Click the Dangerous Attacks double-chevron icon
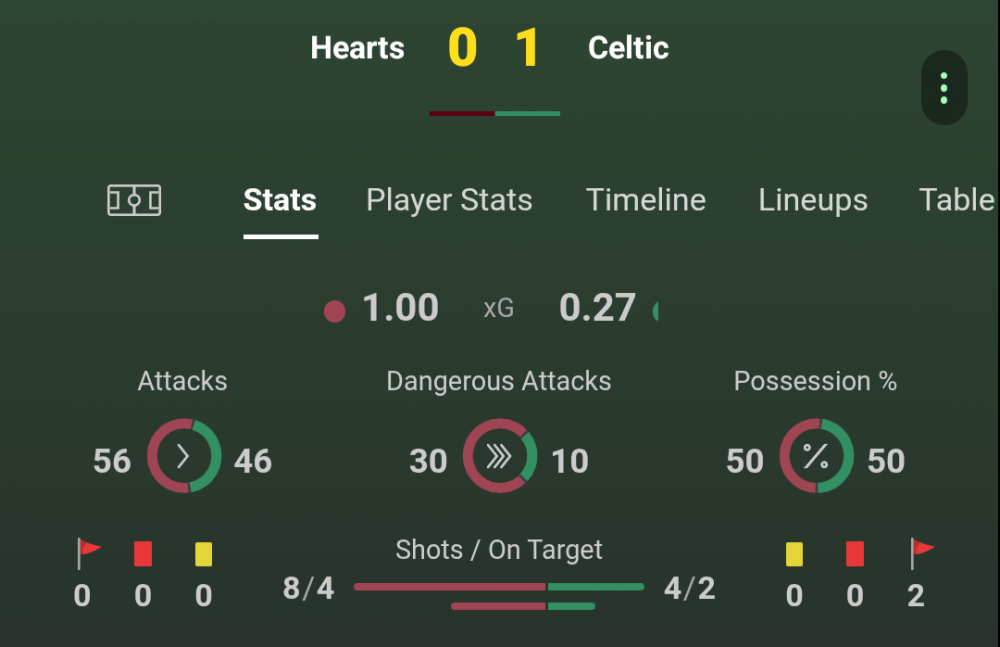 (499, 457)
